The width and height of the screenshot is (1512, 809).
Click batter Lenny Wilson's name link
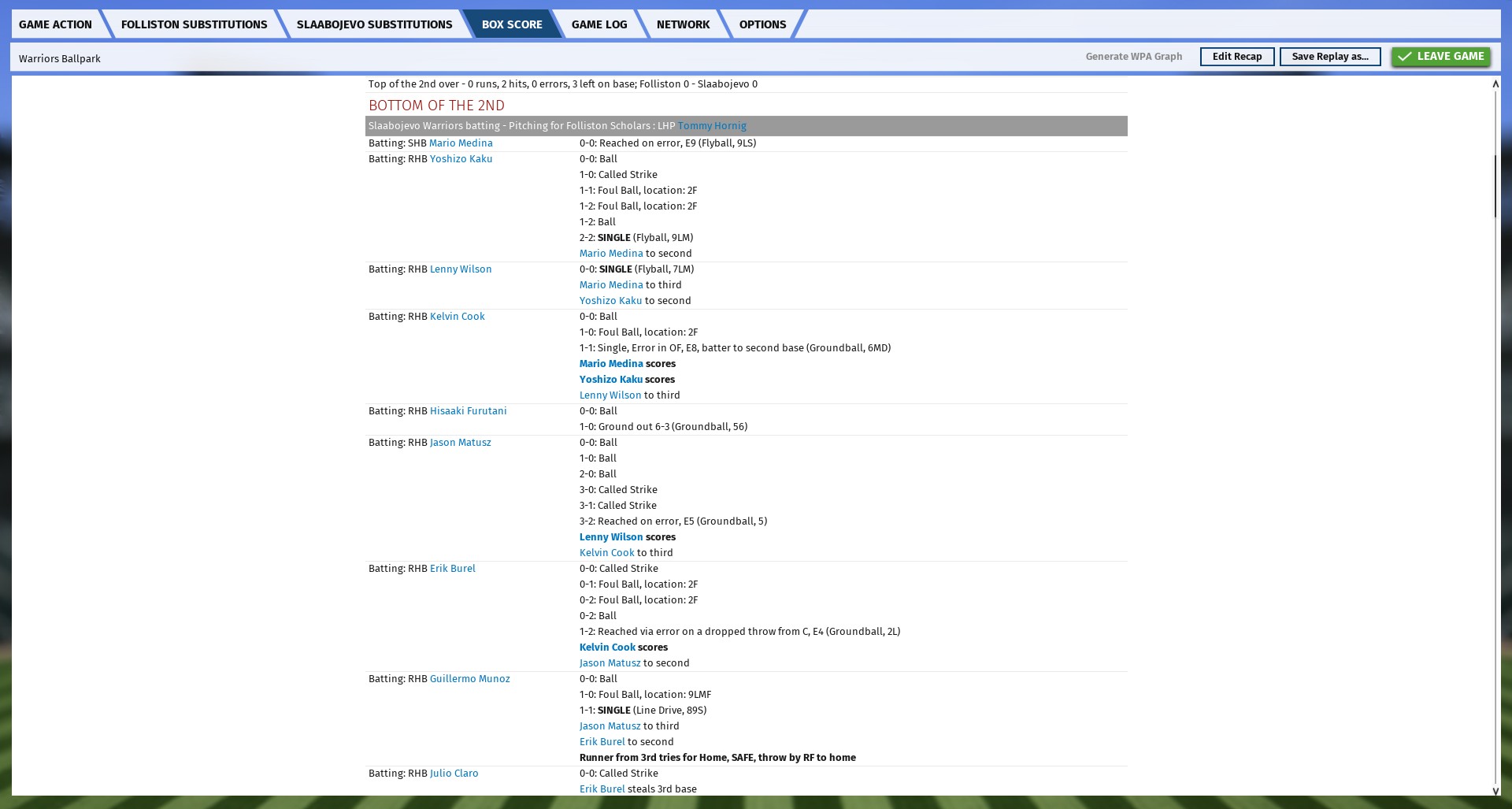[460, 269]
